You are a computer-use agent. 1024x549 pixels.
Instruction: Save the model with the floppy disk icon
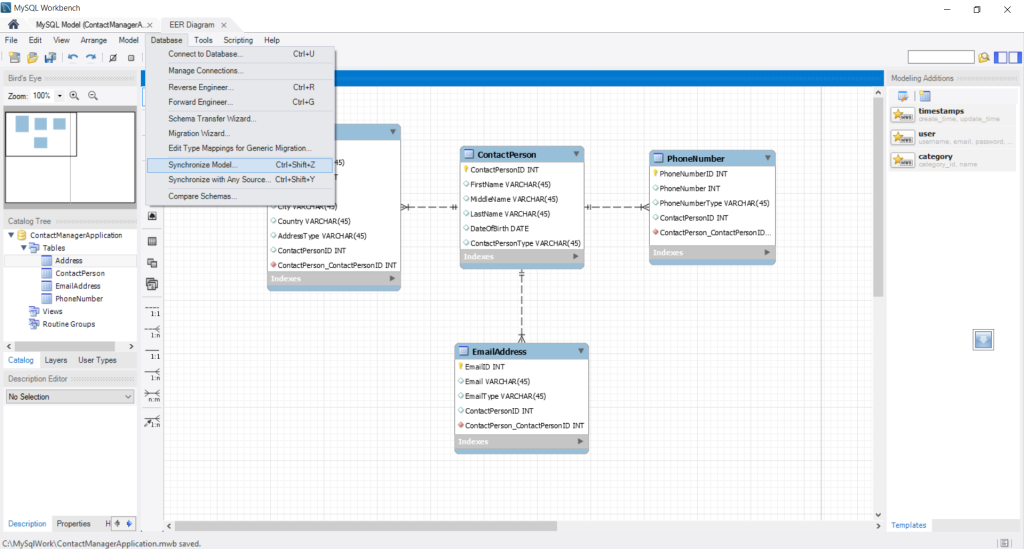pyautogui.click(x=50, y=57)
